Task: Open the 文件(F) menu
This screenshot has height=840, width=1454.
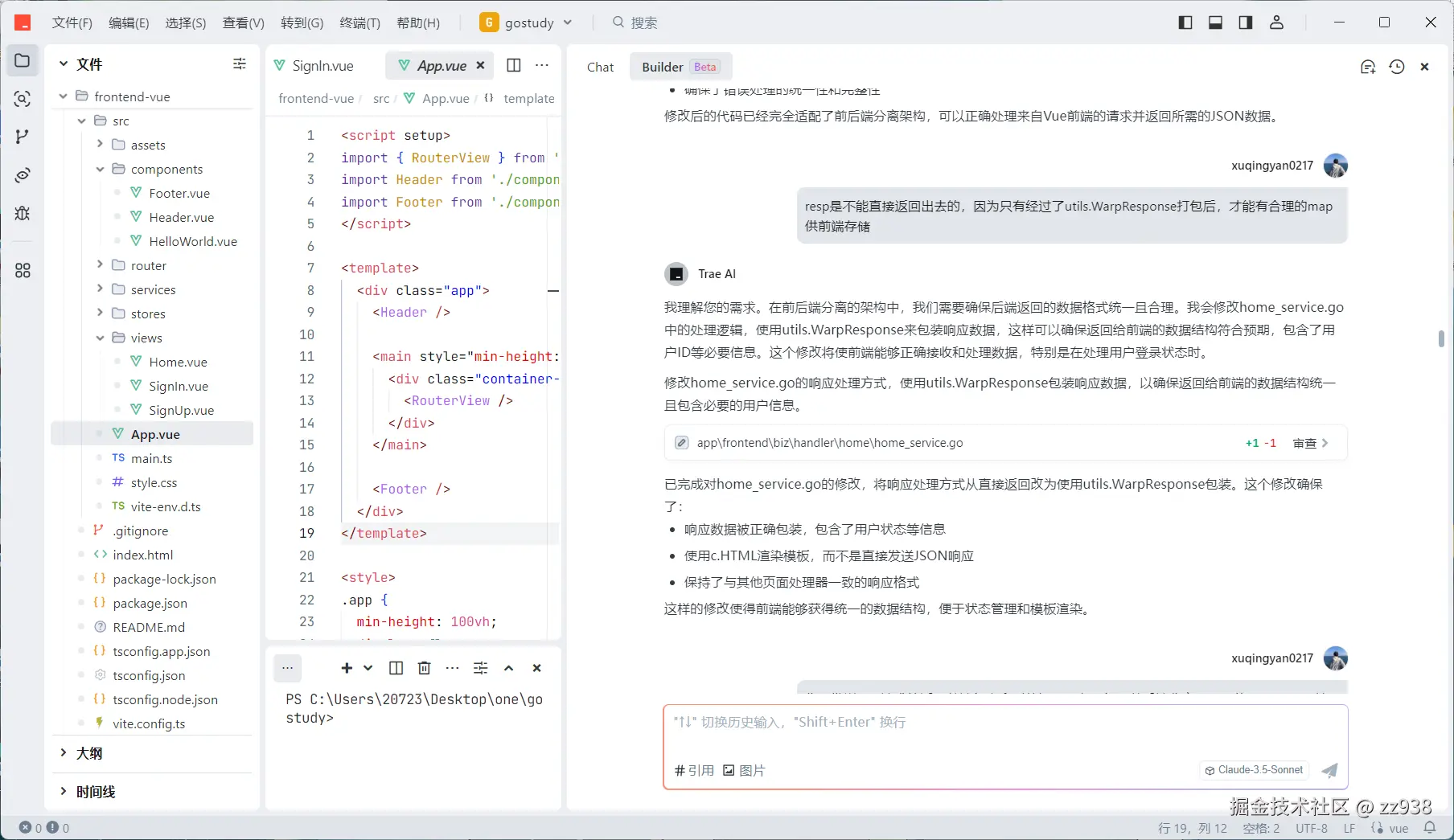Action: click(72, 23)
